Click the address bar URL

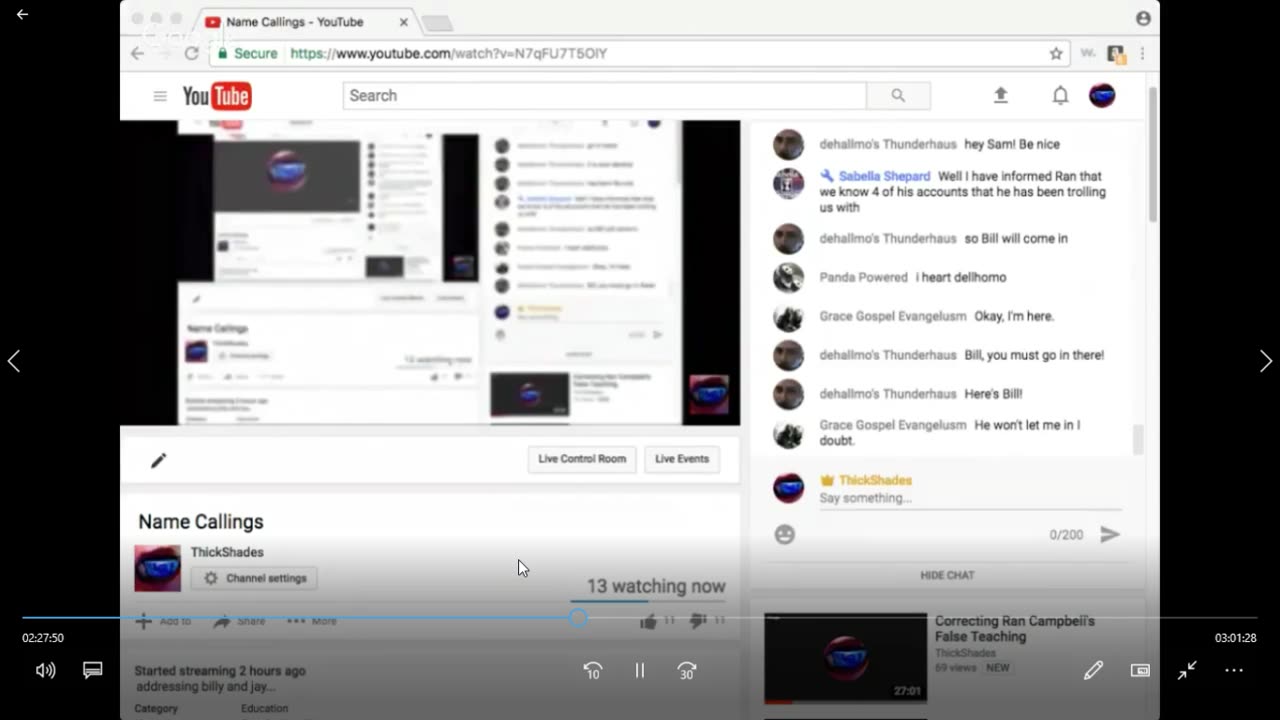449,54
